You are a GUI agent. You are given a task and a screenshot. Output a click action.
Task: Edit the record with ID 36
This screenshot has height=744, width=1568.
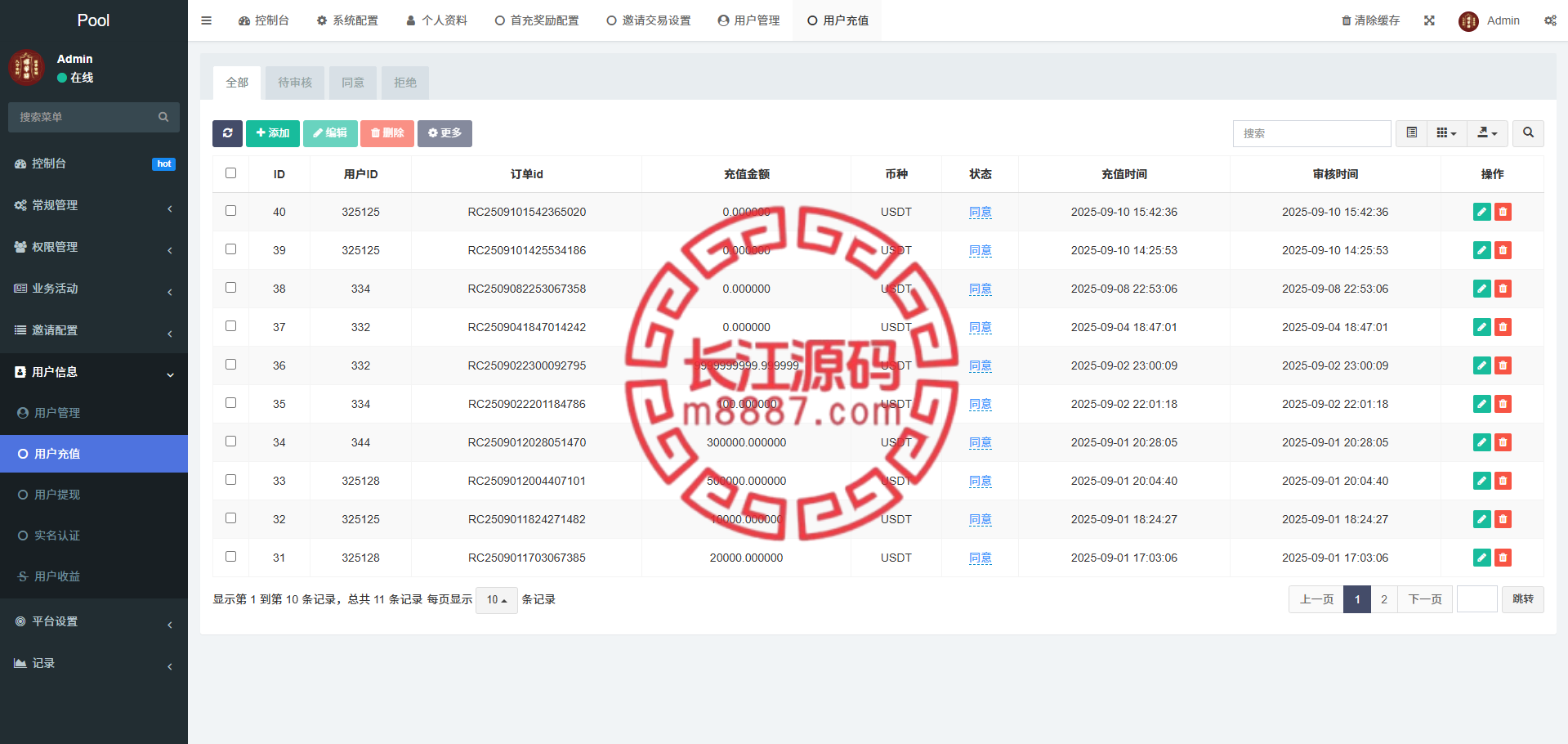[1482, 365]
